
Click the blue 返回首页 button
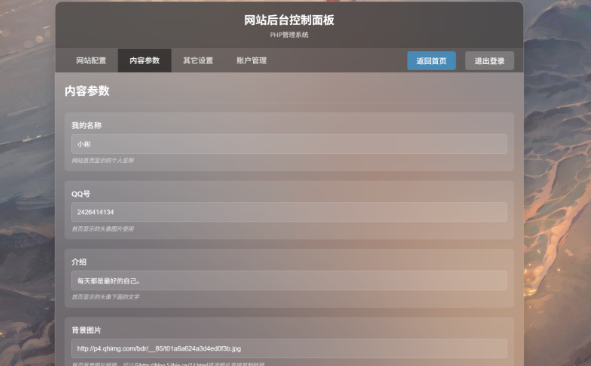432,61
